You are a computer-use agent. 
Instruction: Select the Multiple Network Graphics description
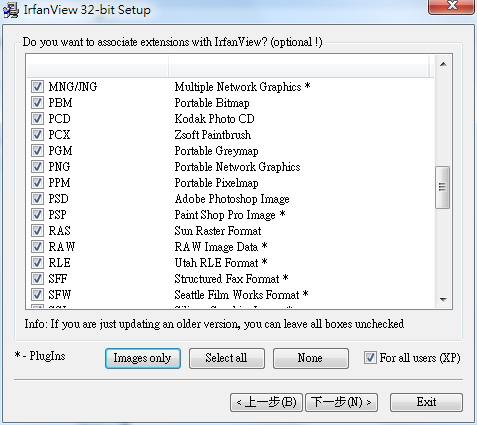(242, 87)
